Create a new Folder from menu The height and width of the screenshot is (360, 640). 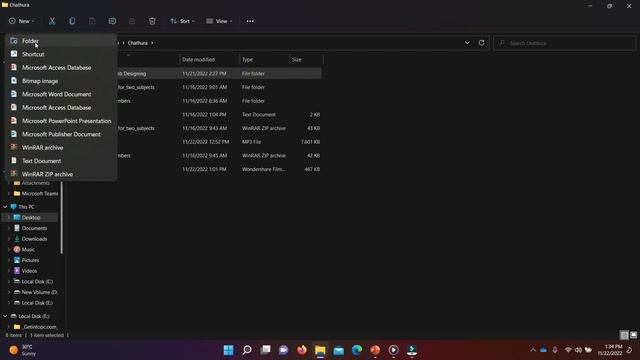(61, 41)
